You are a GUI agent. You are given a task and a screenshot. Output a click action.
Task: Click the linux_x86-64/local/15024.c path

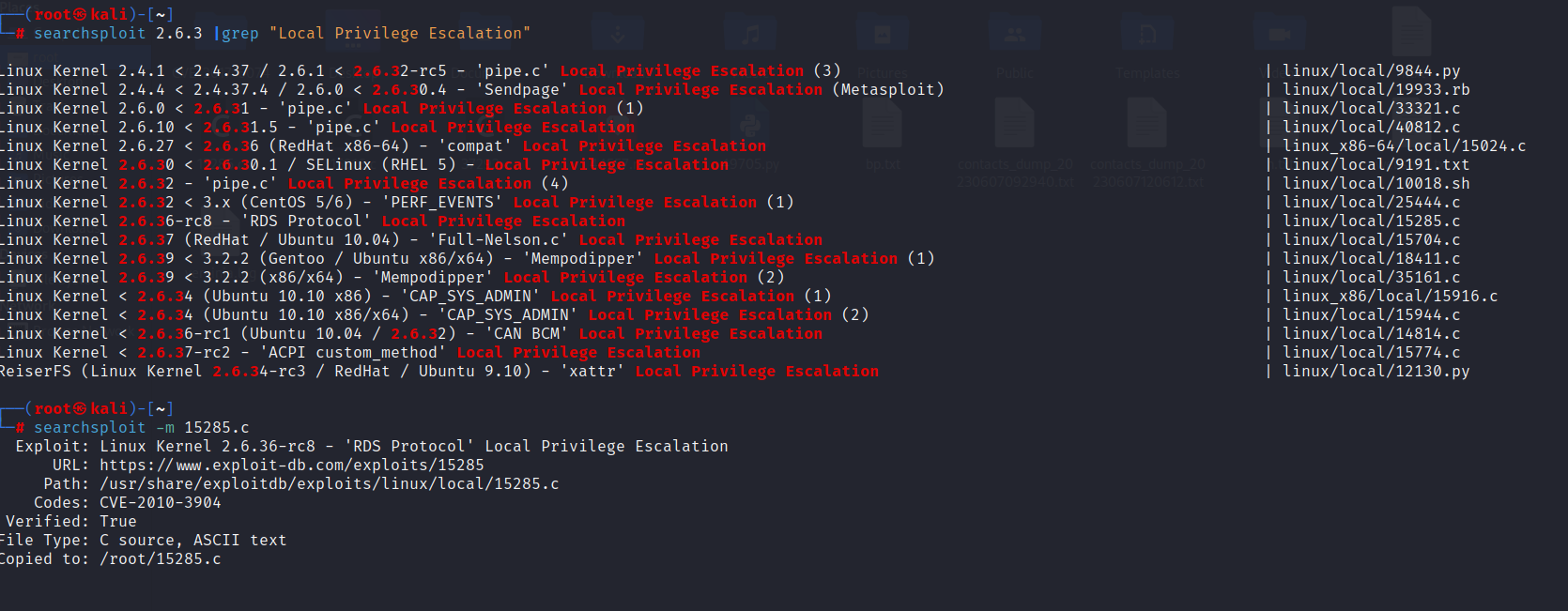pos(1404,145)
